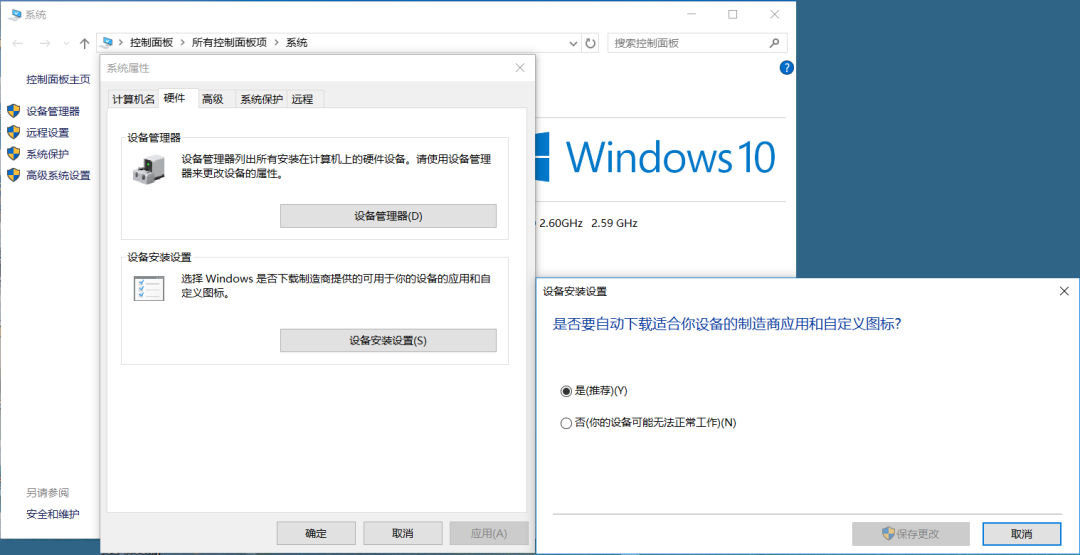Viewport: 1080px width, 555px height.
Task: Click the Device Manager hardware icon
Action: [x=149, y=167]
